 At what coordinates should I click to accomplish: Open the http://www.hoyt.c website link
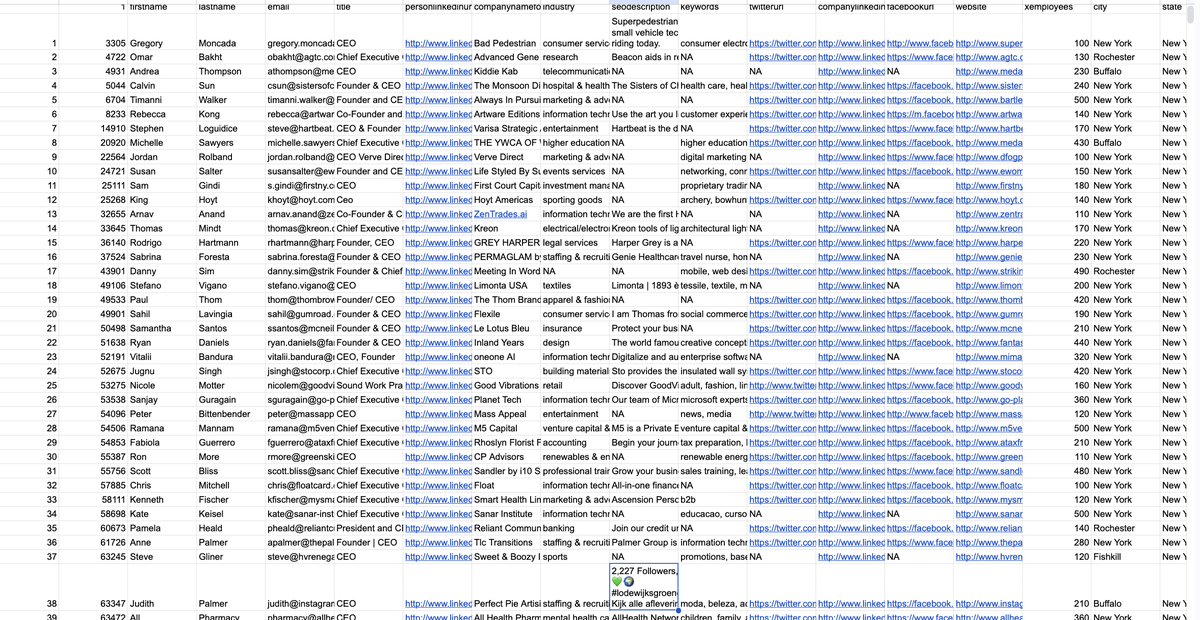point(988,200)
